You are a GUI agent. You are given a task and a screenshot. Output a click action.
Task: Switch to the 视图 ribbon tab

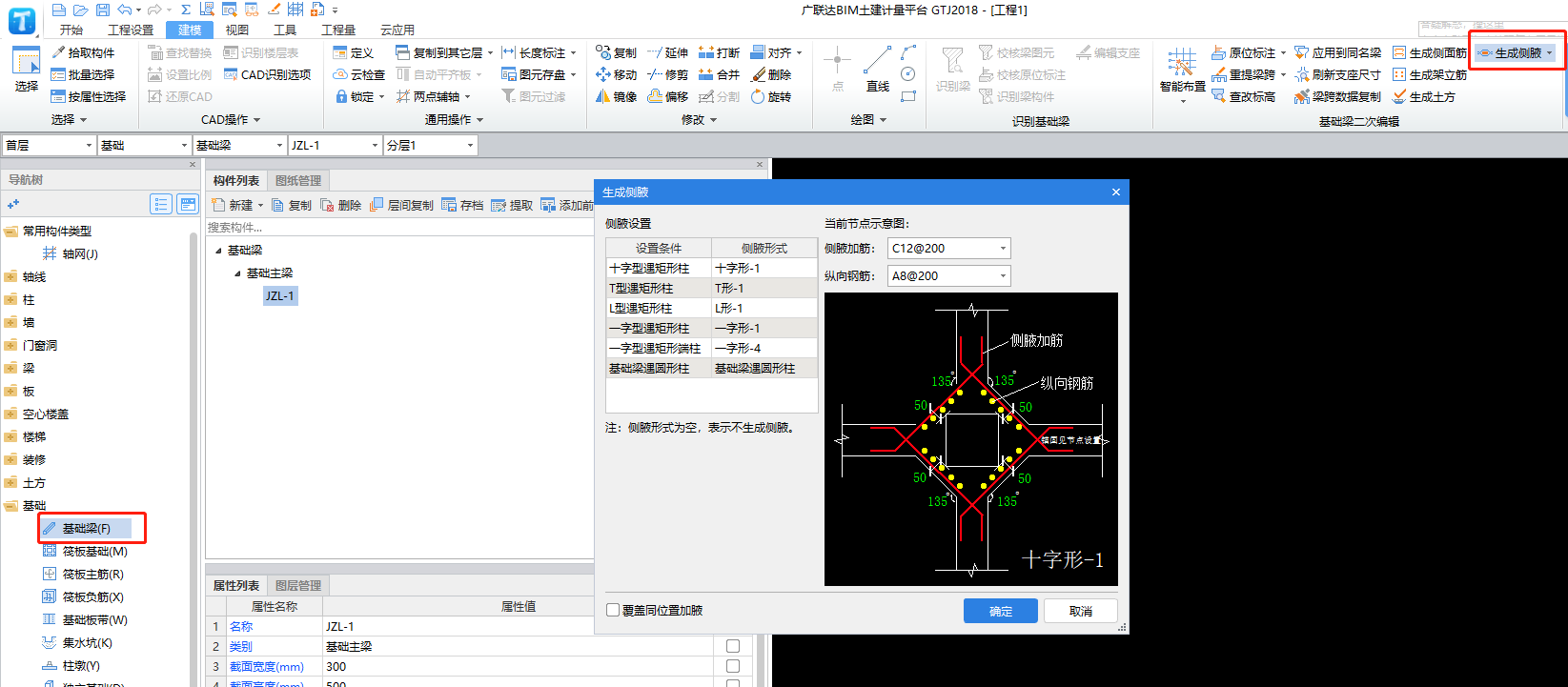click(x=237, y=30)
